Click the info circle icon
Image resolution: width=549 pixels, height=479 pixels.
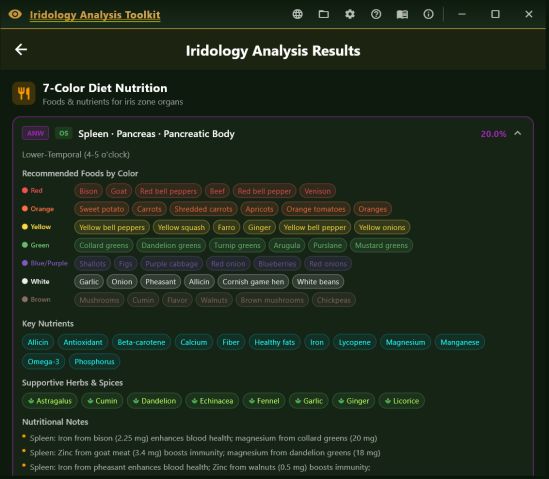pyautogui.click(x=428, y=14)
